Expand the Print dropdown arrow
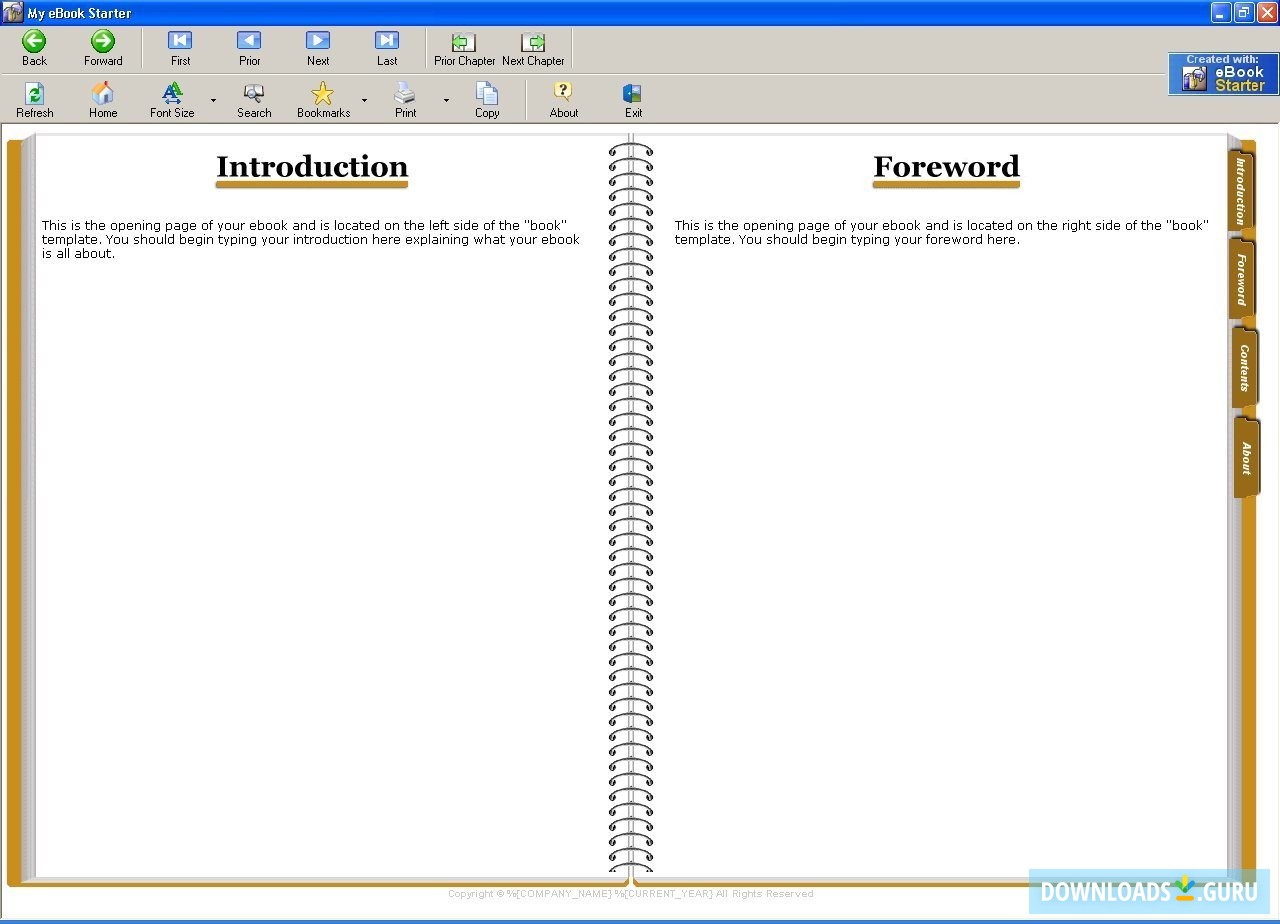This screenshot has height=924, width=1280. click(x=446, y=101)
